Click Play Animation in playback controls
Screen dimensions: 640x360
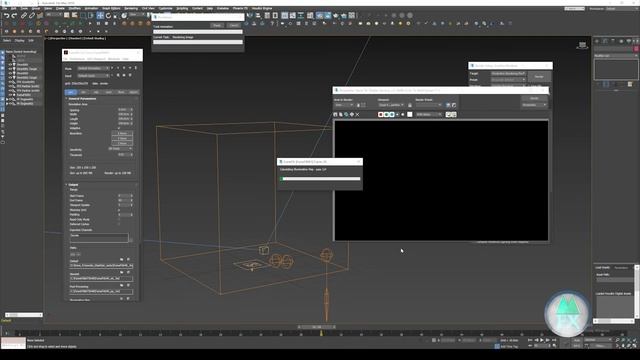click(x=542, y=340)
